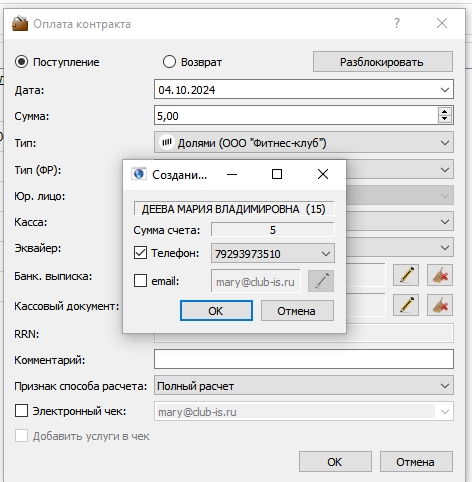
Task: Click the email field showing mary@club-is.ru in the dialog
Action: (x=256, y=282)
